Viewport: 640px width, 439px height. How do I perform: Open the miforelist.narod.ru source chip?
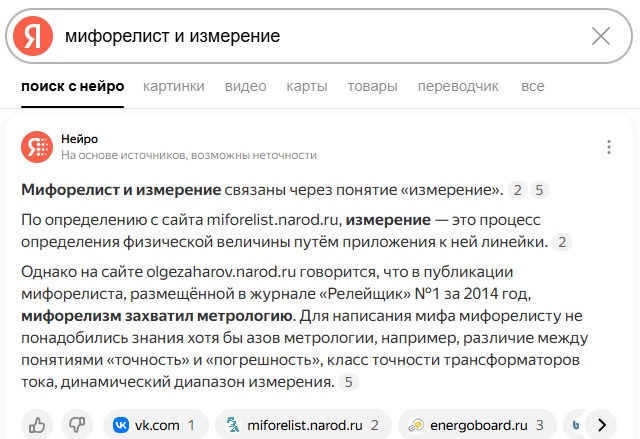(303, 425)
